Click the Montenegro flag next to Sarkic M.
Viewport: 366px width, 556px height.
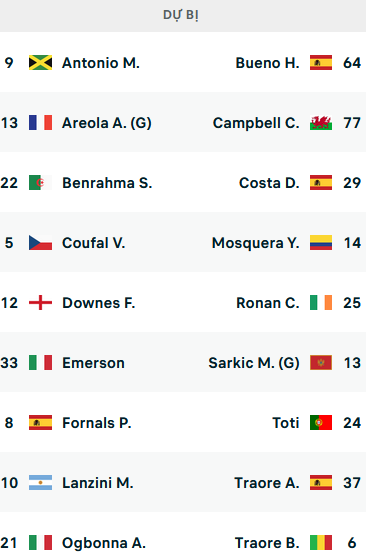[x=321, y=362]
